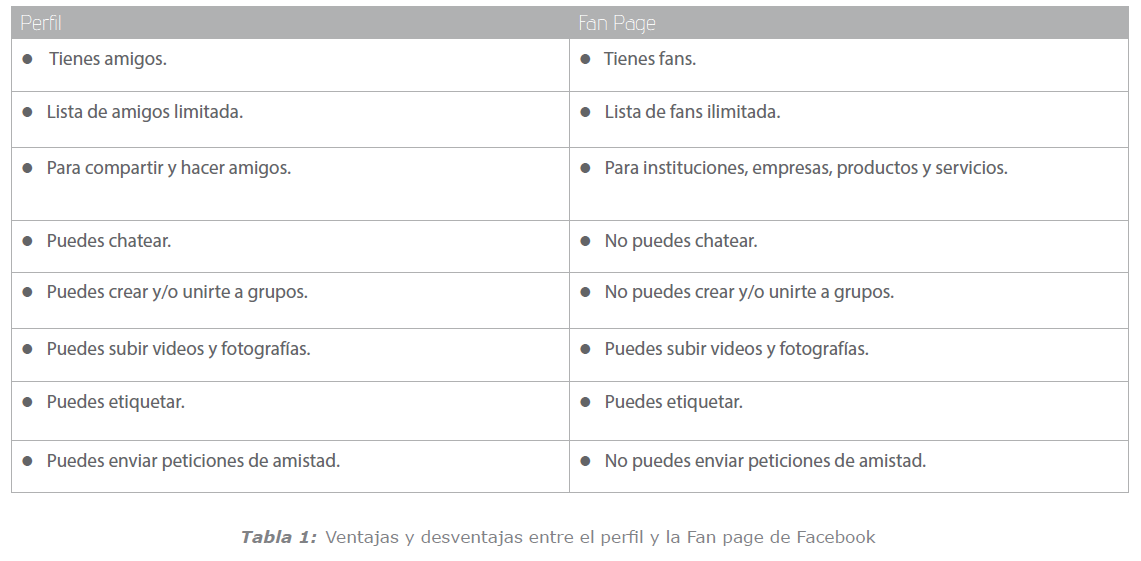Click the "Fan Page" column header
Image resolution: width=1141 pixels, height=561 pixels.
pos(617,23)
